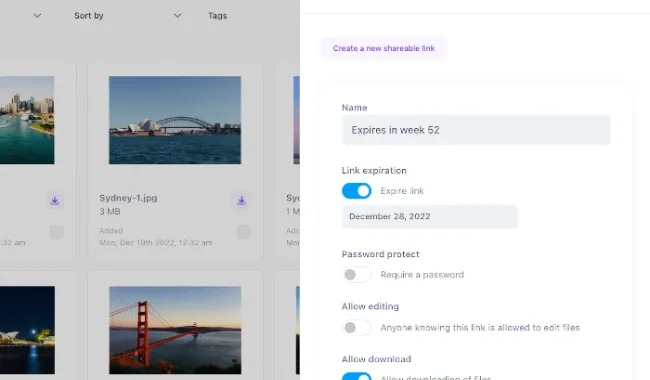Open the leftmost filter dropdown chevron

tap(37, 16)
